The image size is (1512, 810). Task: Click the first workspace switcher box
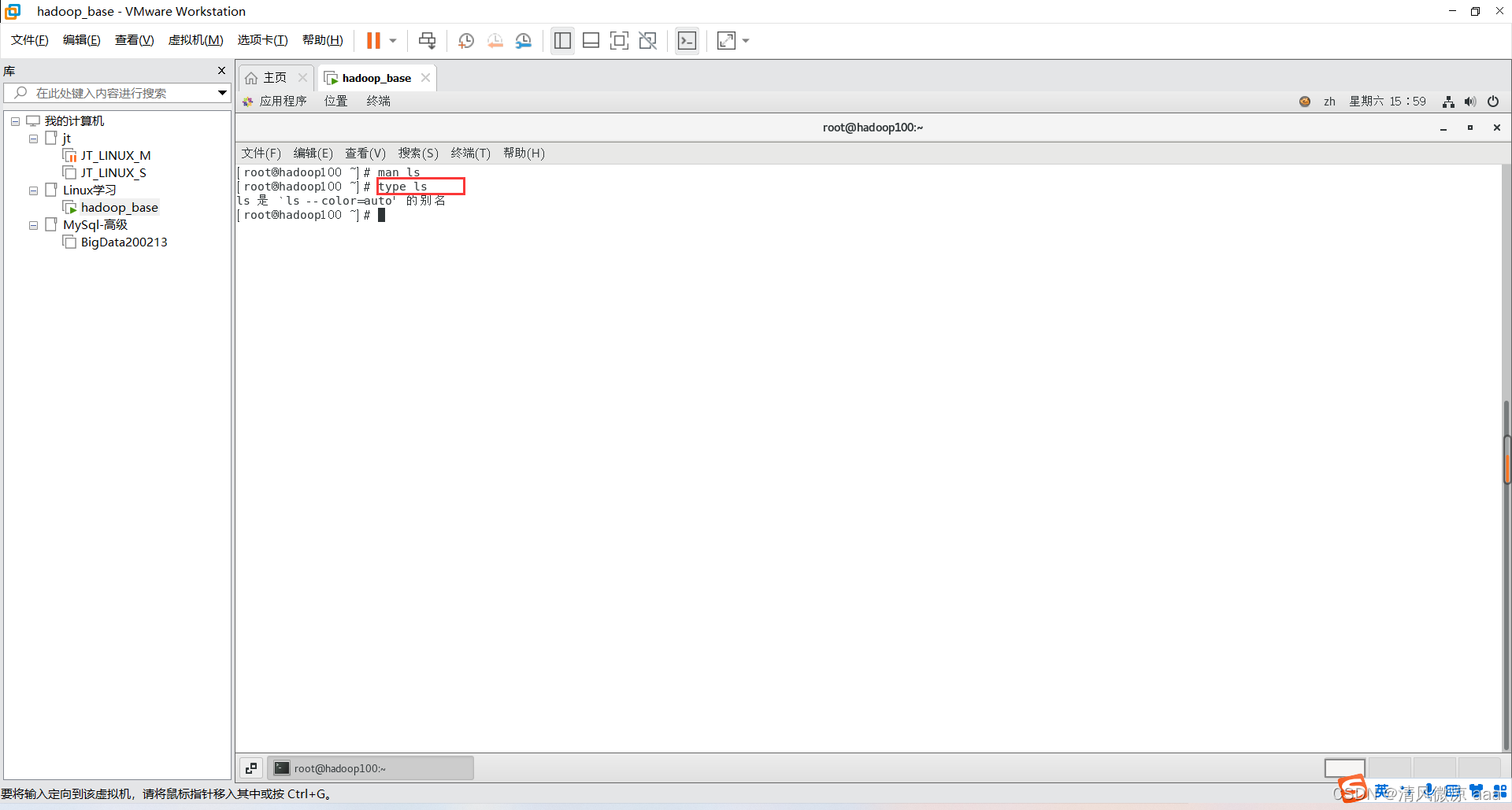[x=1344, y=768]
